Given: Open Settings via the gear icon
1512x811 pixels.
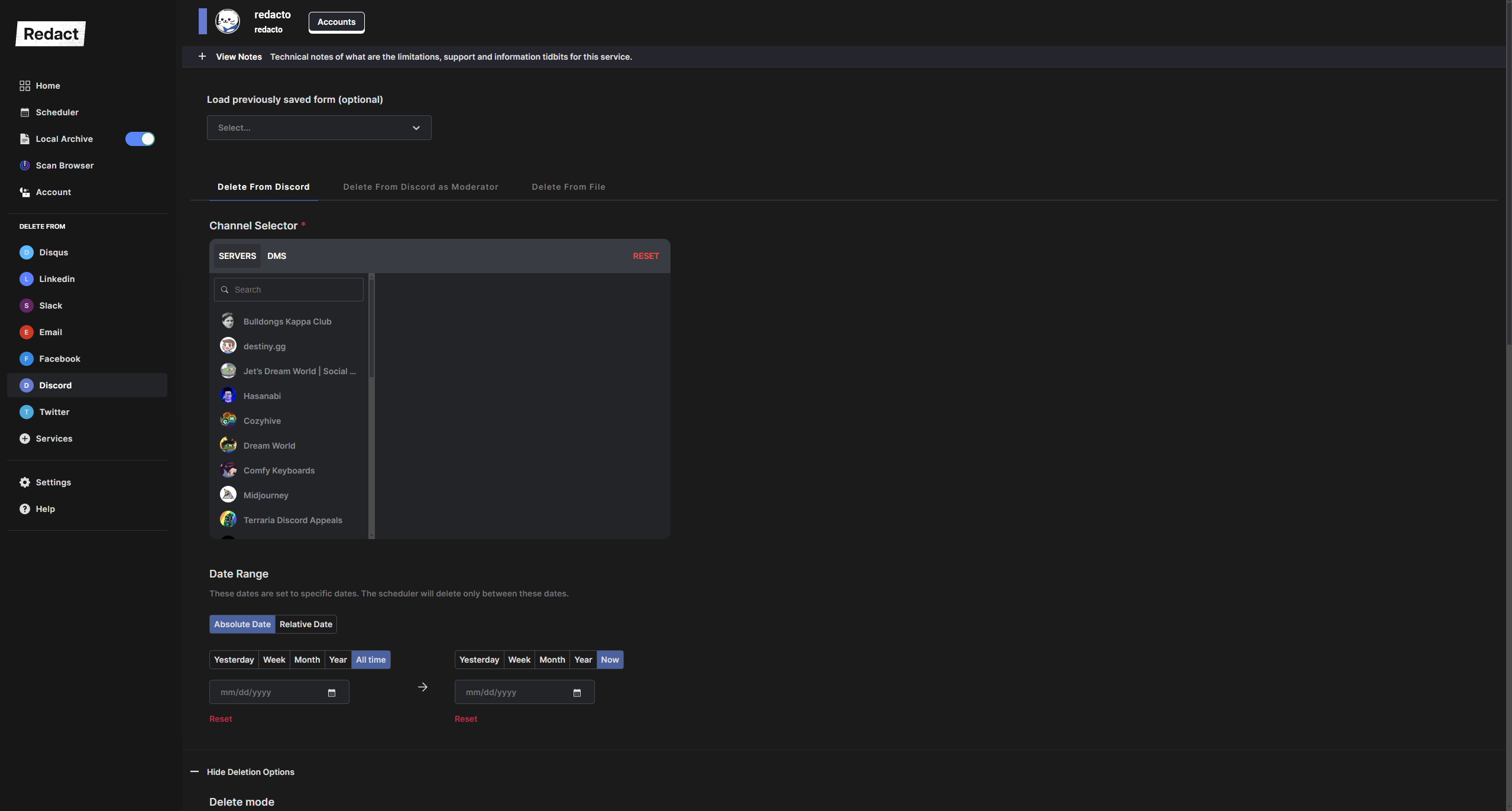Looking at the screenshot, I should 24,482.
